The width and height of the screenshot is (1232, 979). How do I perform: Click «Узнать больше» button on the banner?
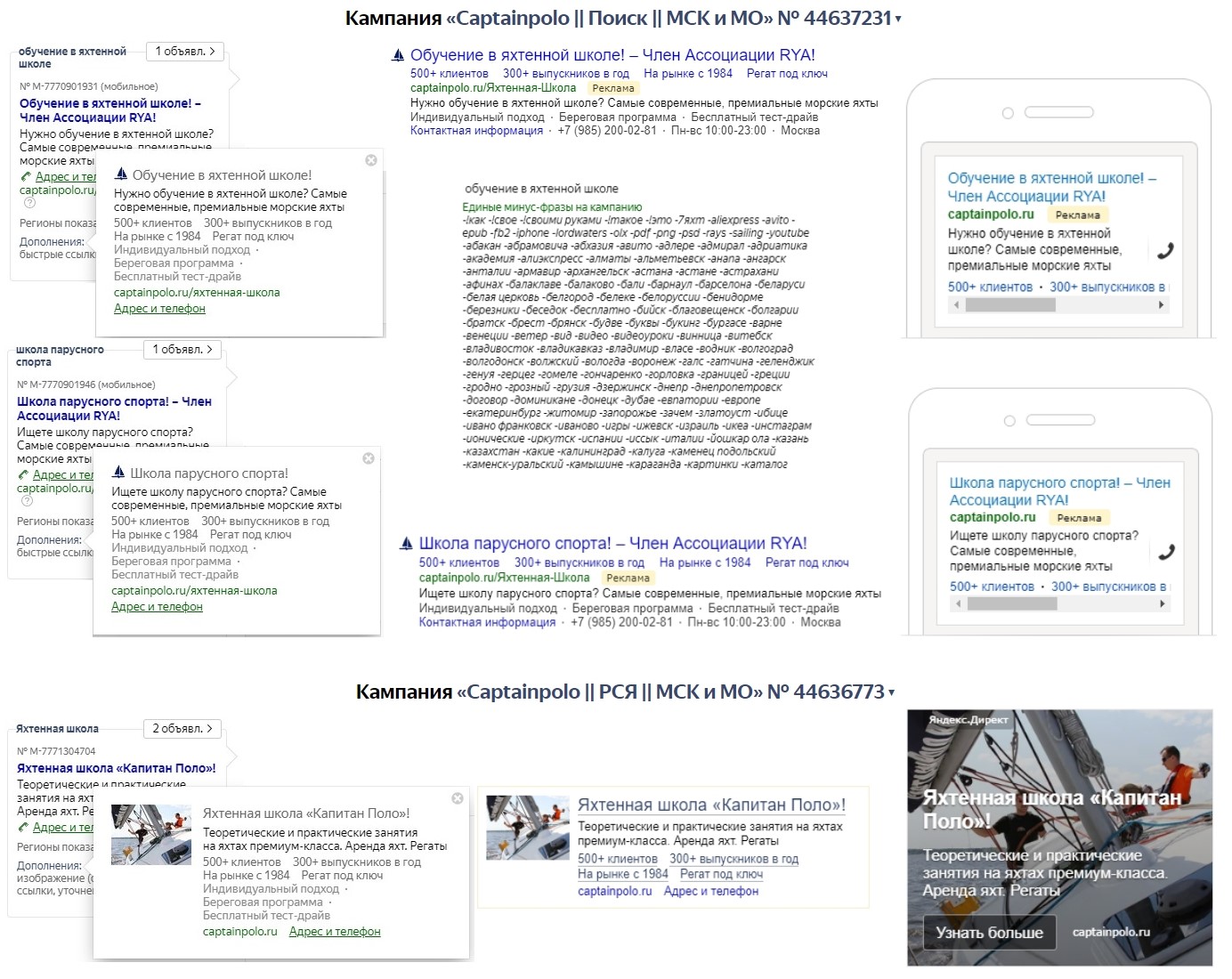point(989,933)
